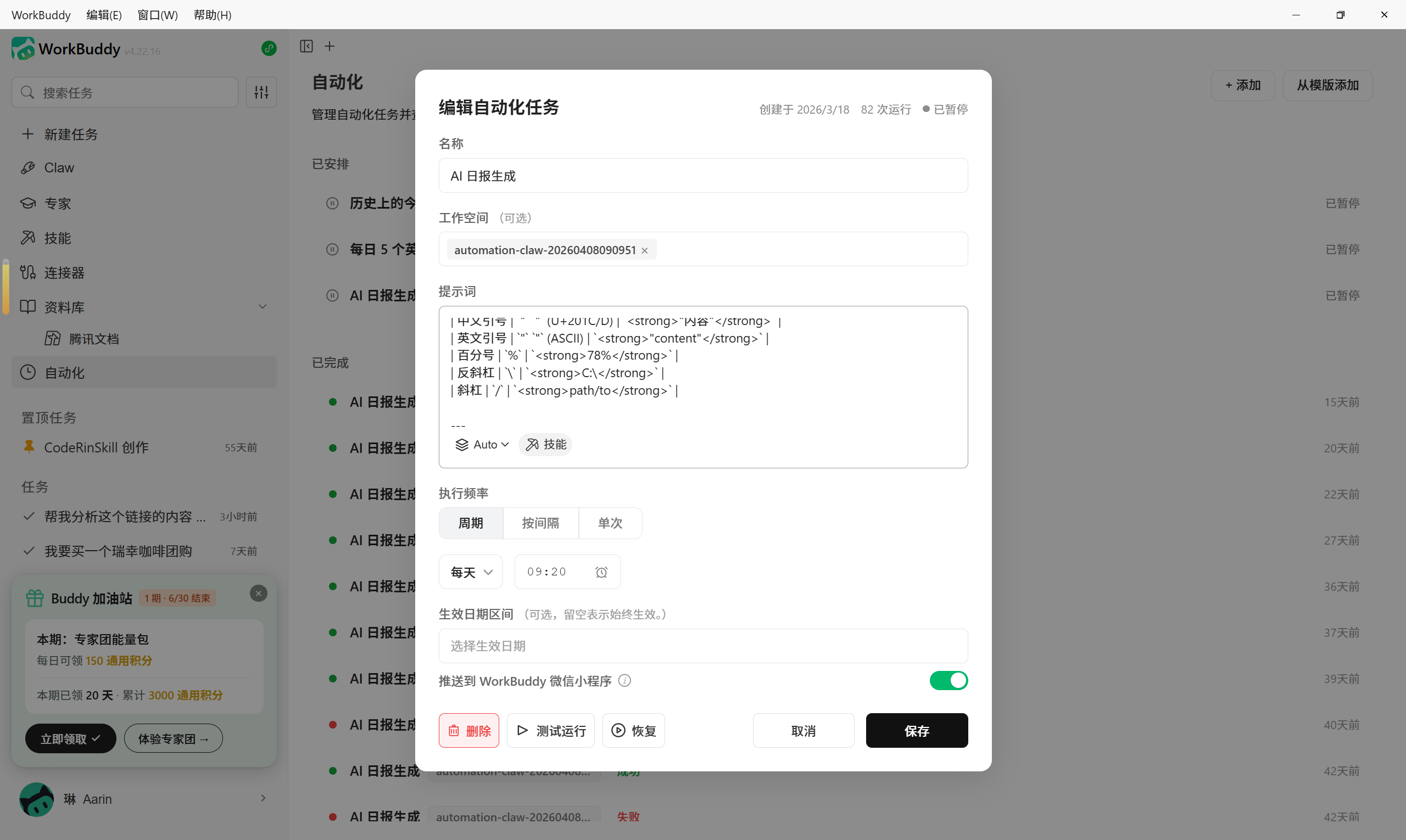Click pause icon beside 每日 5 个英 task
This screenshot has height=840, width=1406.
[x=332, y=249]
